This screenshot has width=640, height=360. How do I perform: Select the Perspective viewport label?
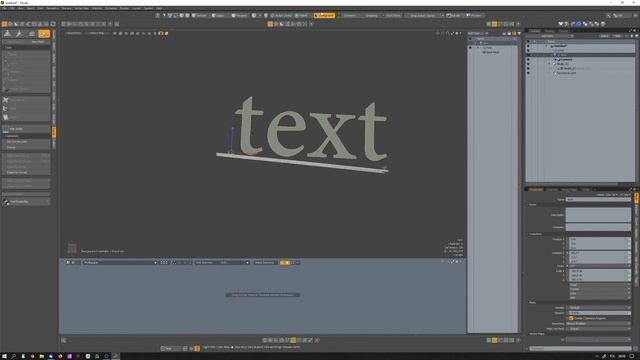[x=73, y=33]
